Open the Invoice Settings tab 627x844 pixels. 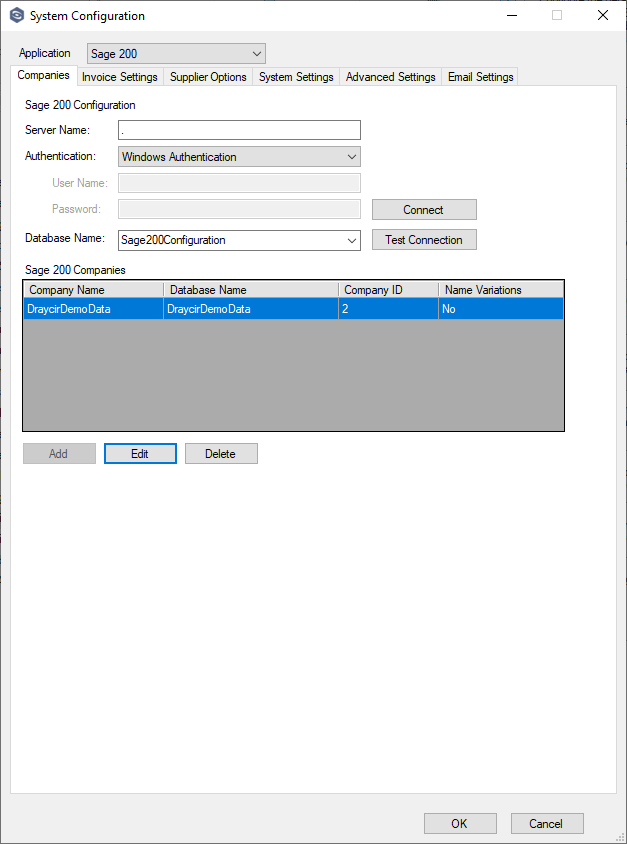pyautogui.click(x=119, y=77)
